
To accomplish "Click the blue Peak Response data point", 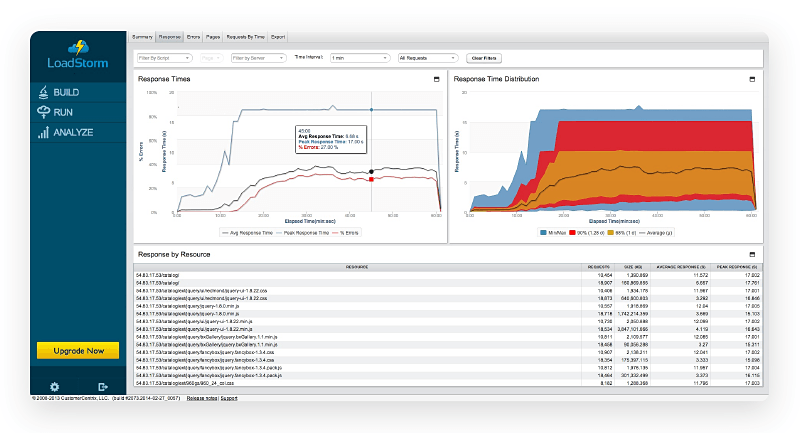I will 371,110.
